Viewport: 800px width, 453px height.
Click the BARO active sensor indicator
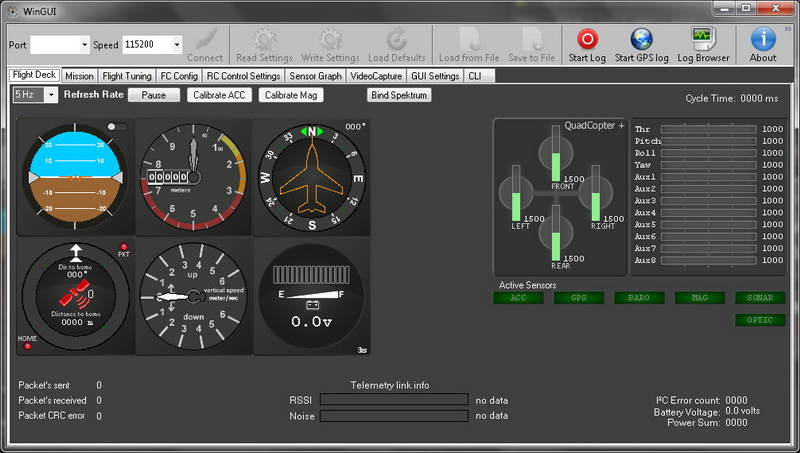pos(639,298)
